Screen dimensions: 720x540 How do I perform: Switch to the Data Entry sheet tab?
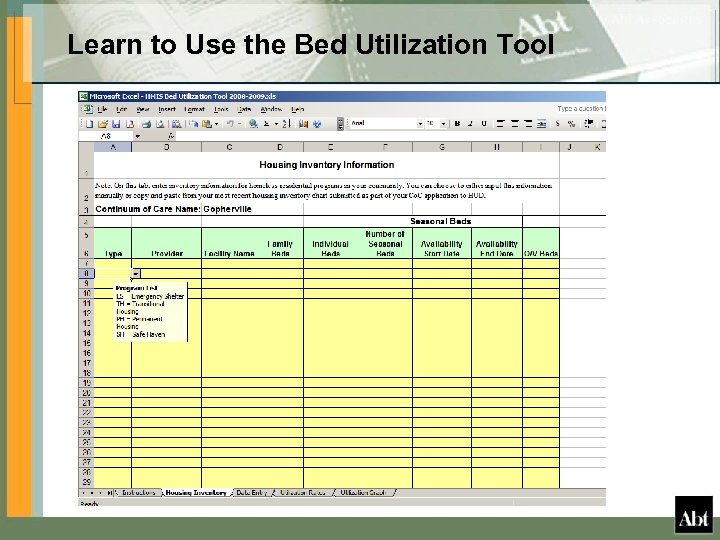click(252, 493)
